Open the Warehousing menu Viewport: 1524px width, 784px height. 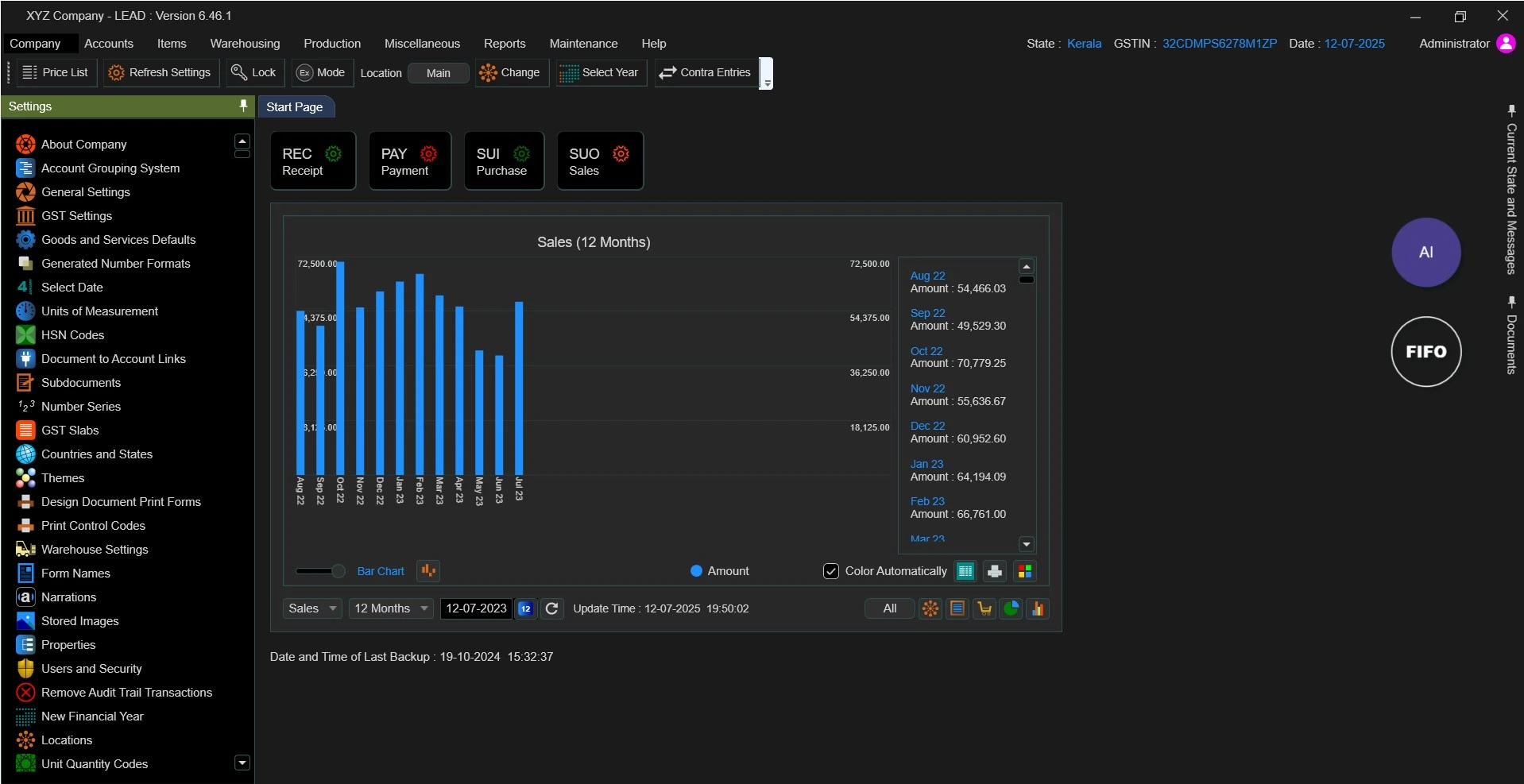[x=245, y=44]
